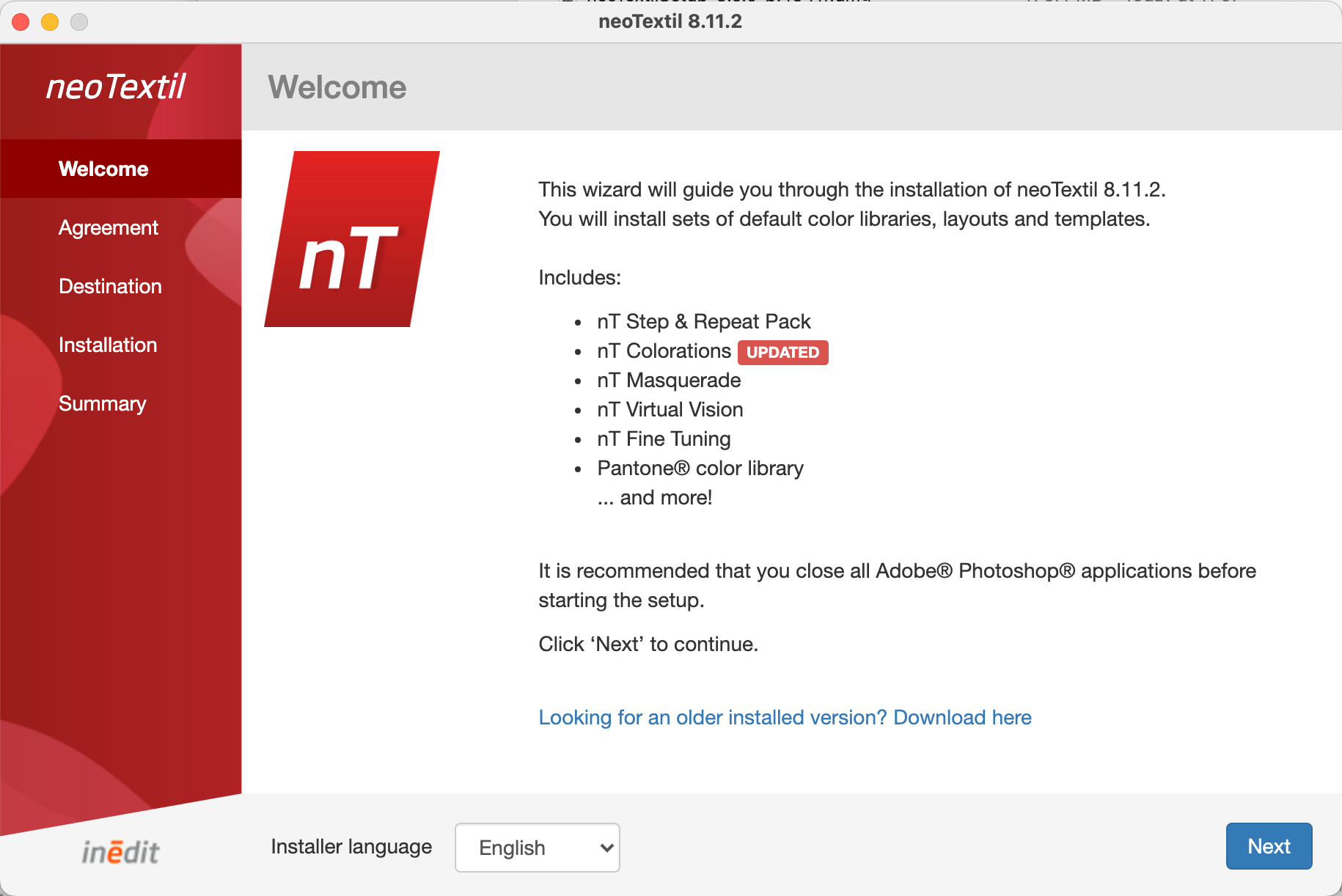The height and width of the screenshot is (896, 1342).
Task: Click the wizard introduction sentence
Action: coord(852,189)
